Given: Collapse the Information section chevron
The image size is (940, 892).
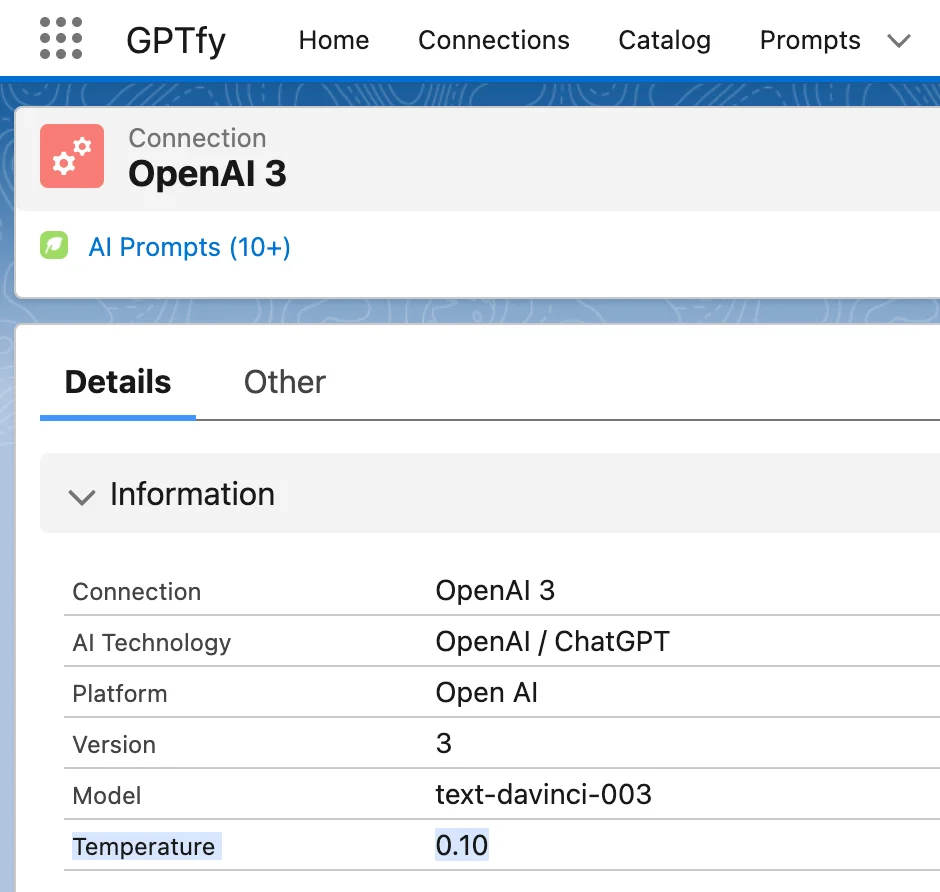Looking at the screenshot, I should pos(81,496).
